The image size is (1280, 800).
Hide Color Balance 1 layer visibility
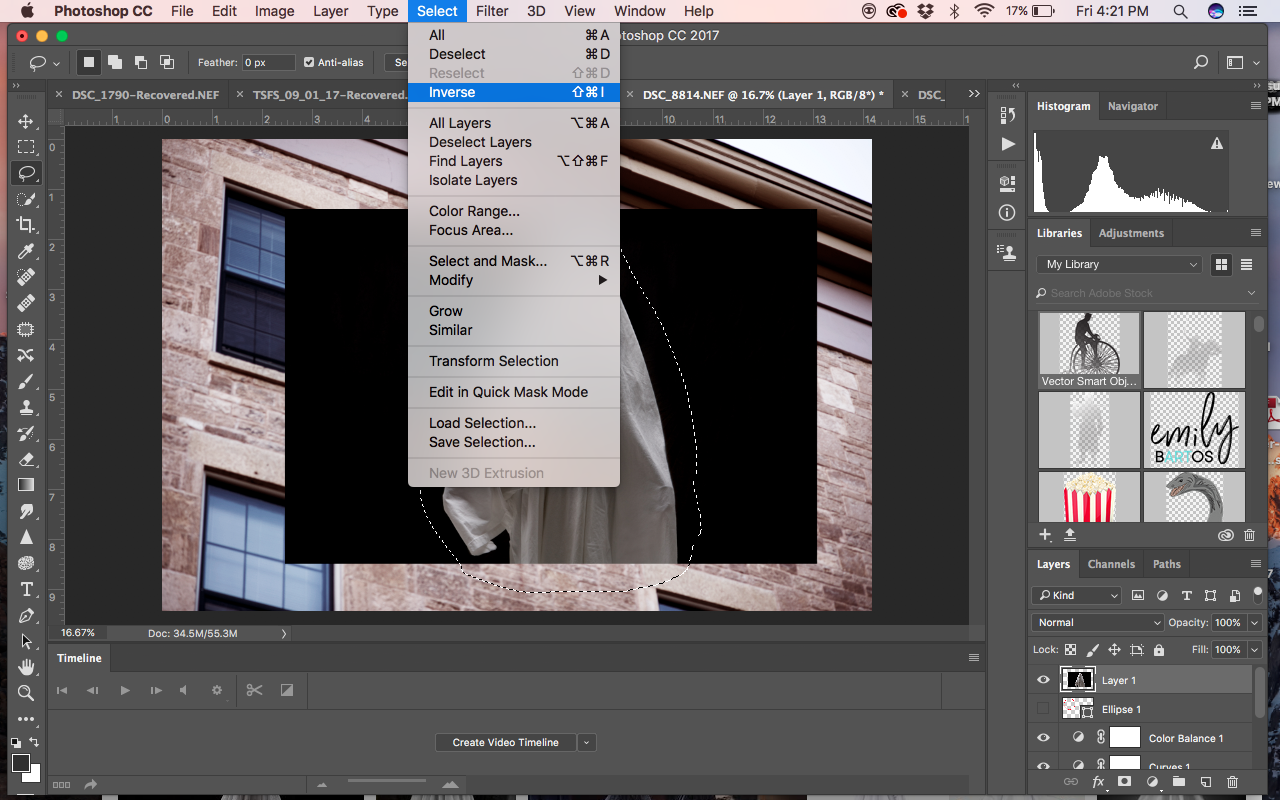(1043, 738)
